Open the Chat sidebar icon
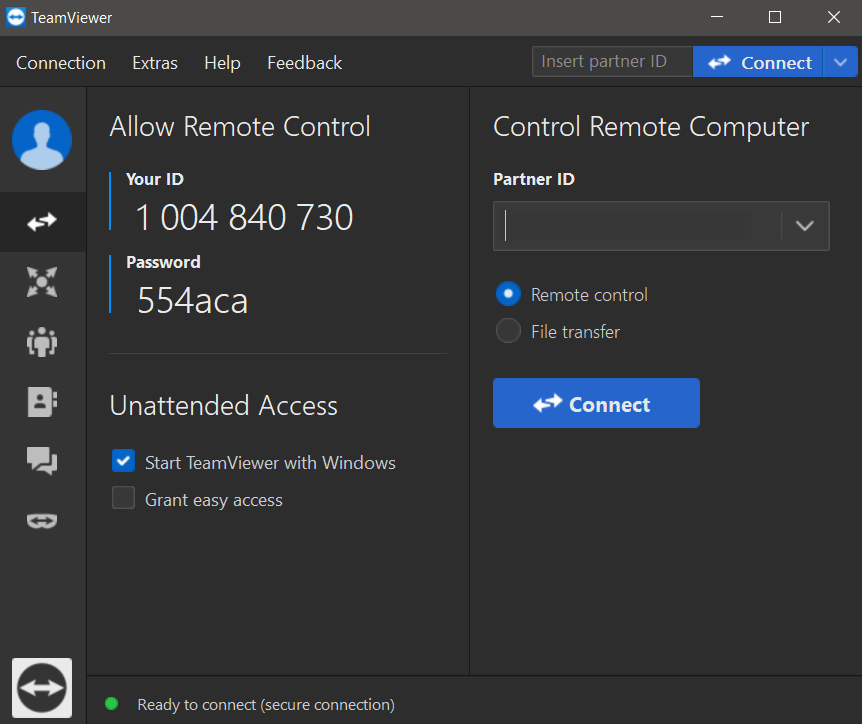 tap(42, 461)
